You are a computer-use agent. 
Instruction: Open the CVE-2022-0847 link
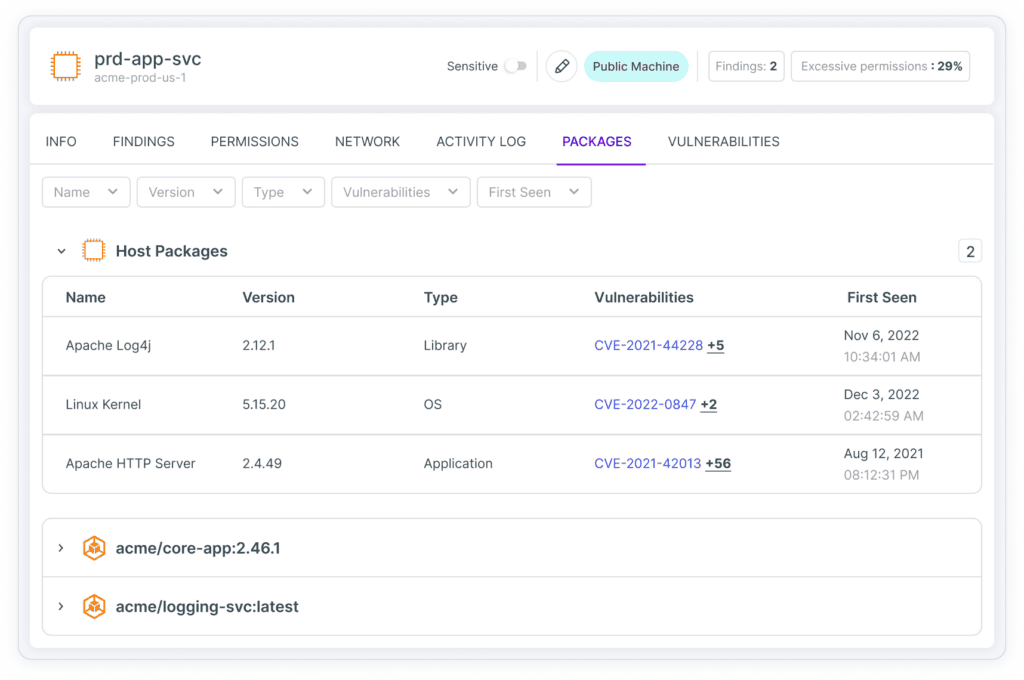tap(645, 404)
